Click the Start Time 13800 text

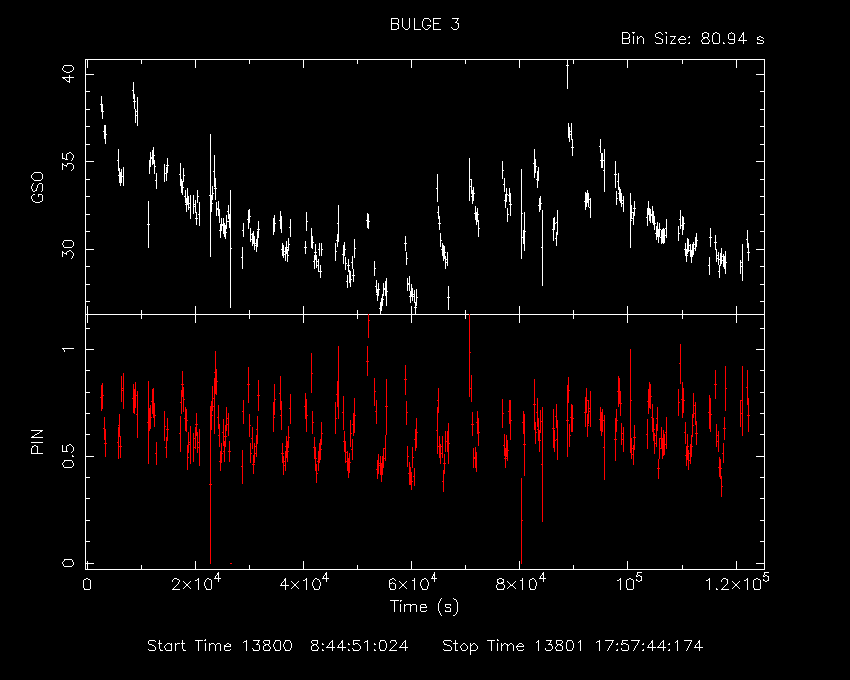point(220,646)
